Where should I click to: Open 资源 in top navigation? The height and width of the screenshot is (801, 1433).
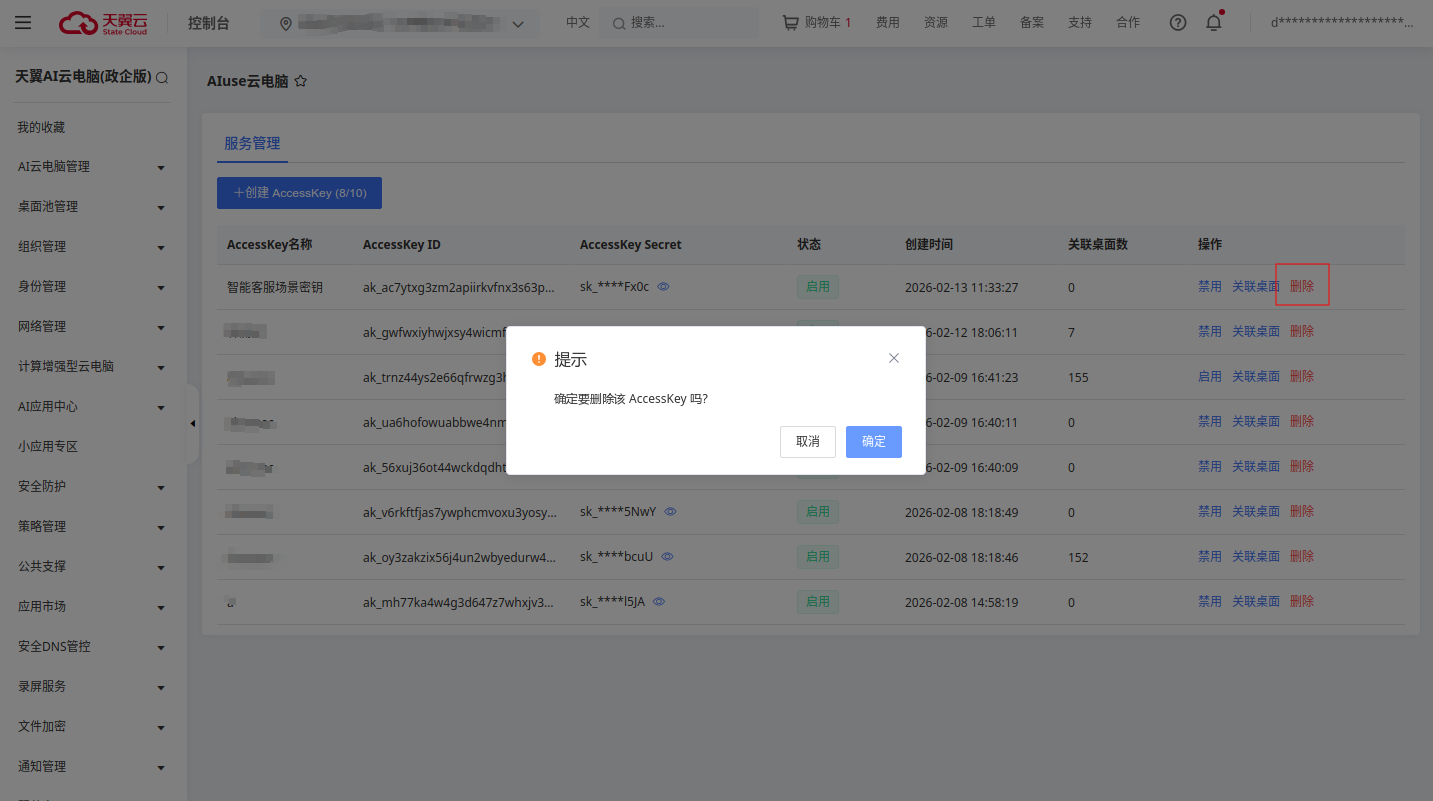click(x=936, y=22)
